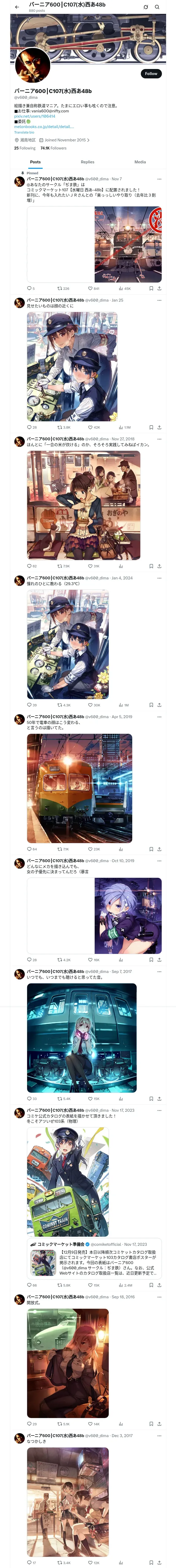Screen dimensions: 176x1568
Task: Open the more menu on the pinned post
Action: (x=159, y=179)
